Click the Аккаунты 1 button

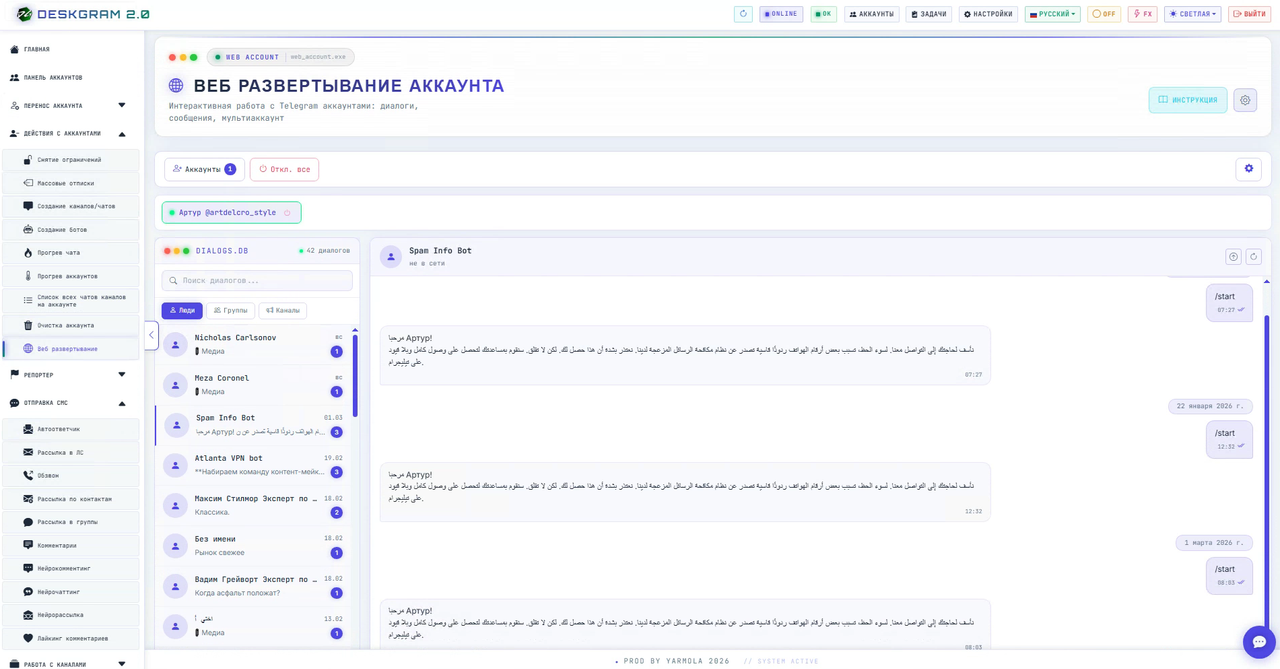[204, 169]
